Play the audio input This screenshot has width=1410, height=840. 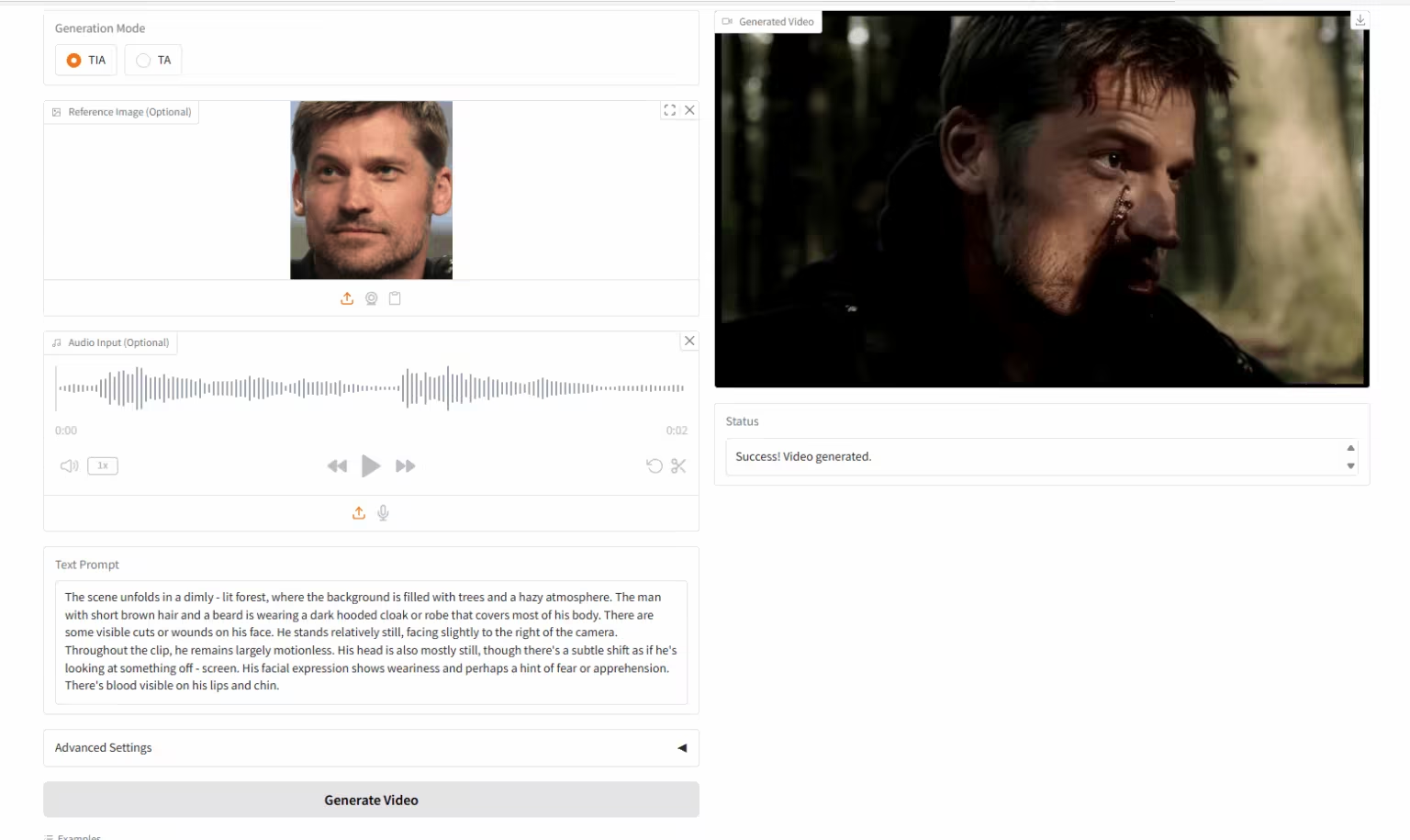coord(371,466)
